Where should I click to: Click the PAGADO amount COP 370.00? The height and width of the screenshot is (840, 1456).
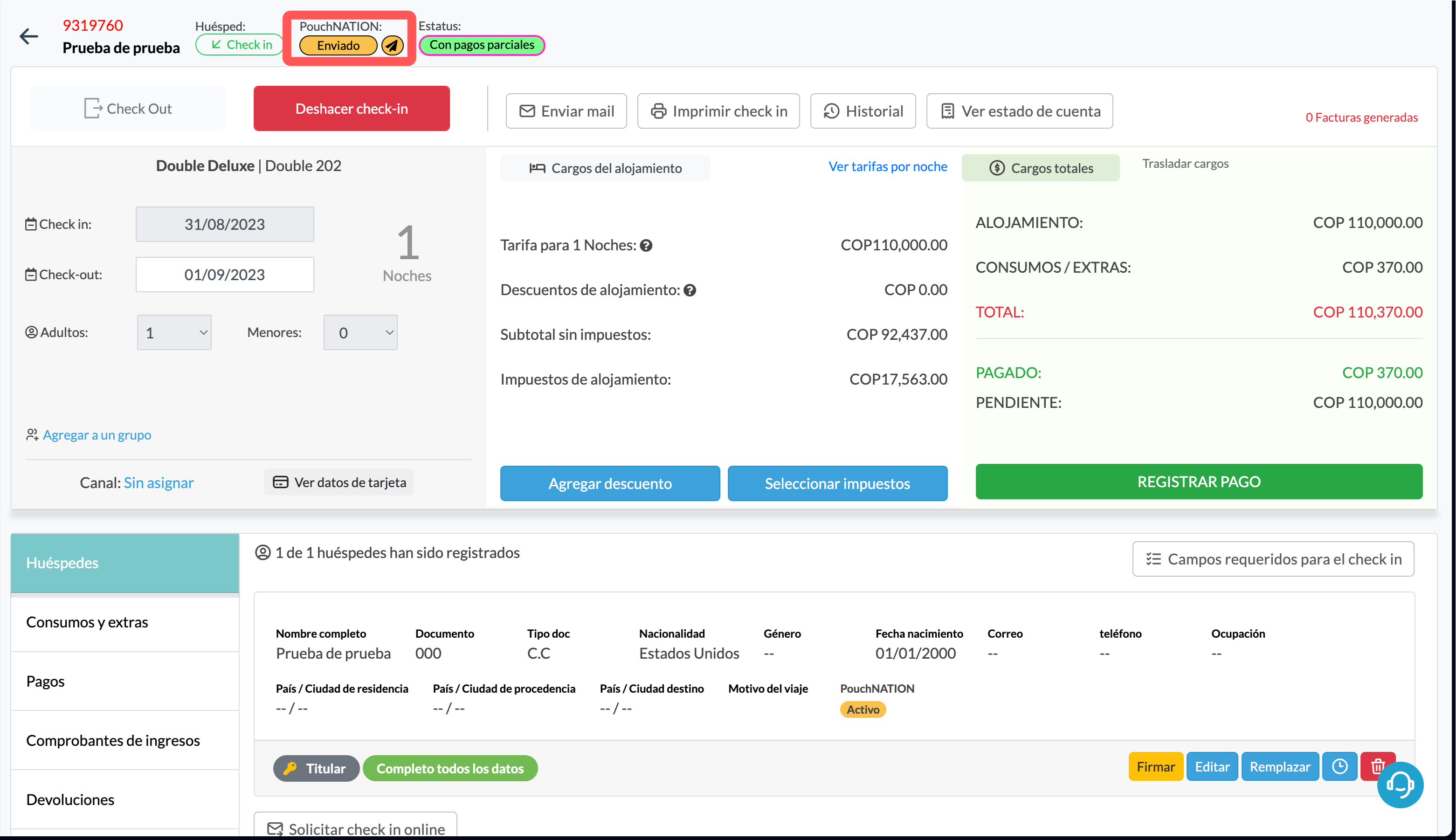tap(1382, 372)
